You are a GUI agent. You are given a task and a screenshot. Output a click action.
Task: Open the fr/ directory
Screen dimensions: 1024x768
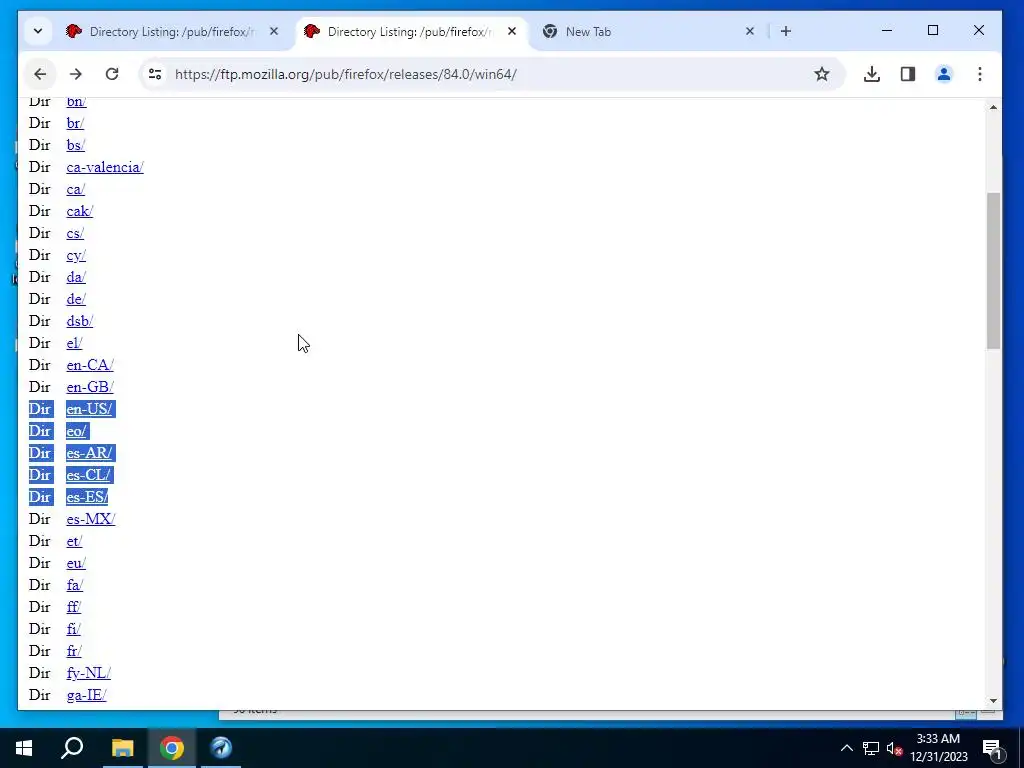[x=74, y=651]
